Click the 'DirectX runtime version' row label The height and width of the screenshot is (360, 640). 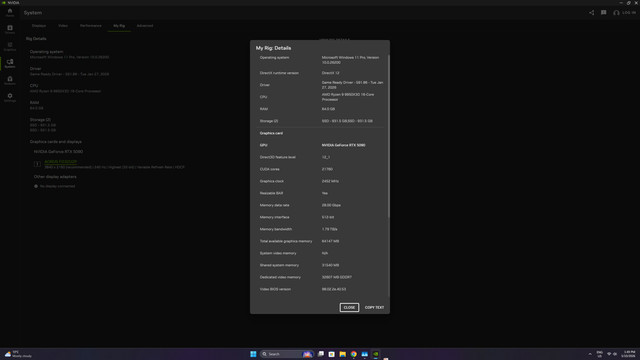coord(279,73)
